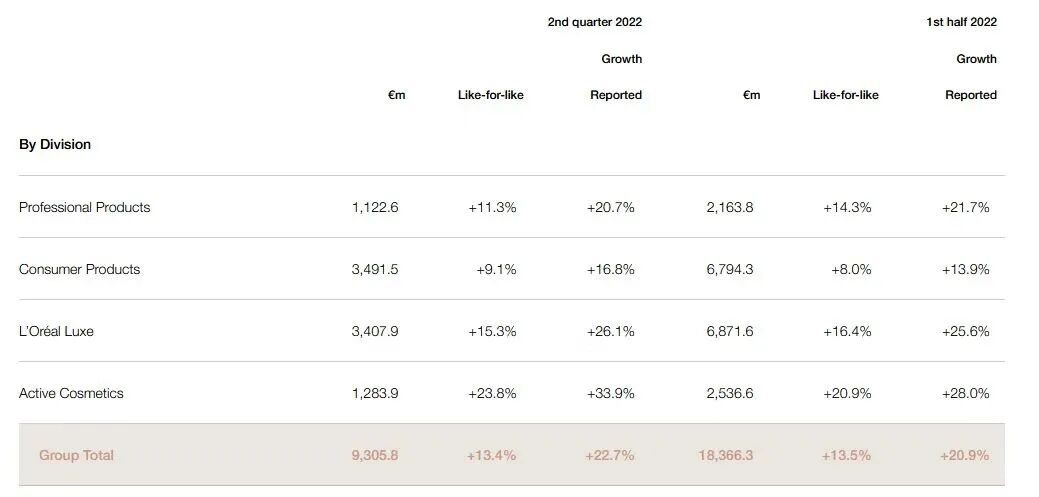The width and height of the screenshot is (1039, 497).
Task: Select the 18,366.3 half-year group total
Action: [x=726, y=455]
